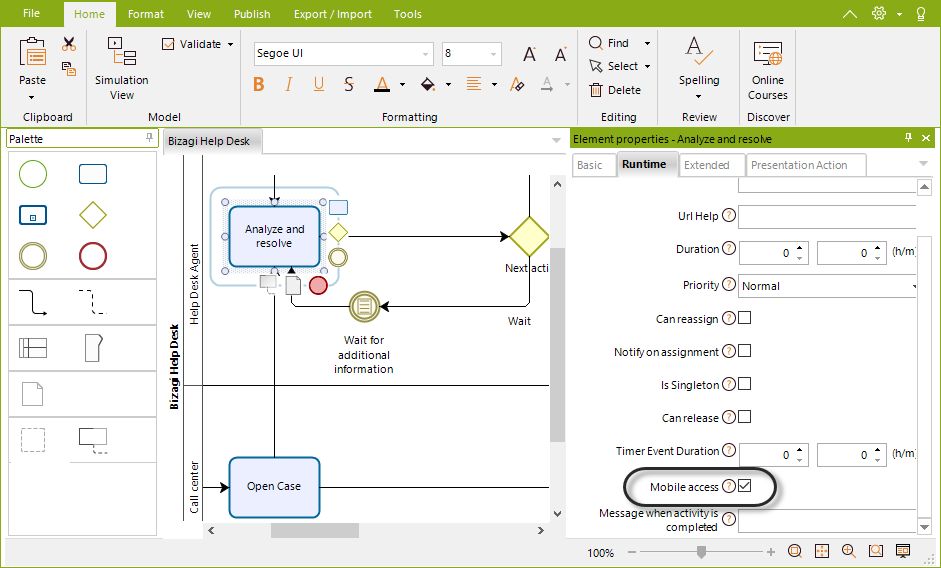
Task: Decrease font size with smaller A
Action: click(561, 55)
